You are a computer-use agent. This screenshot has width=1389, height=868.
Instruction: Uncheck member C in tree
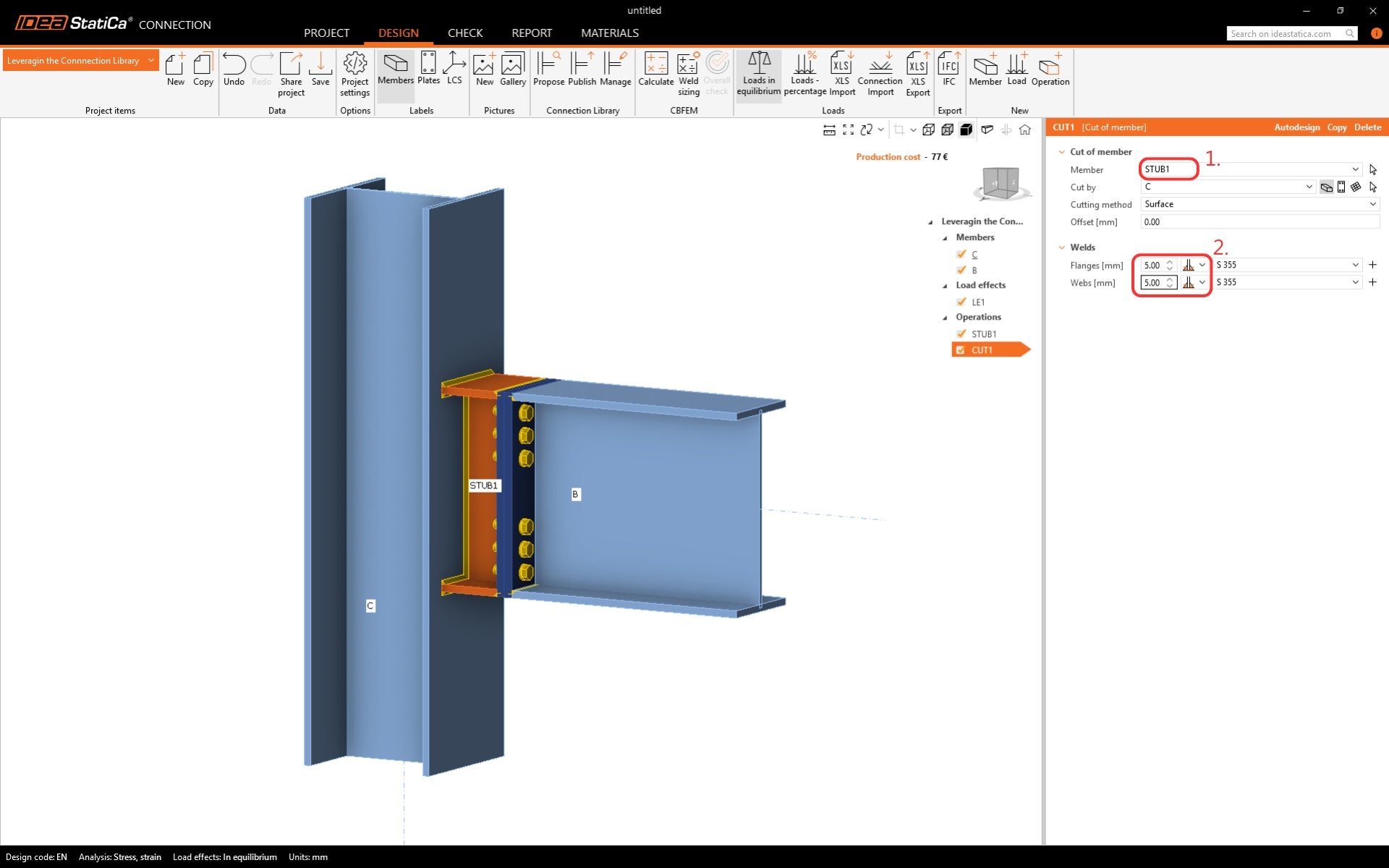tap(961, 254)
